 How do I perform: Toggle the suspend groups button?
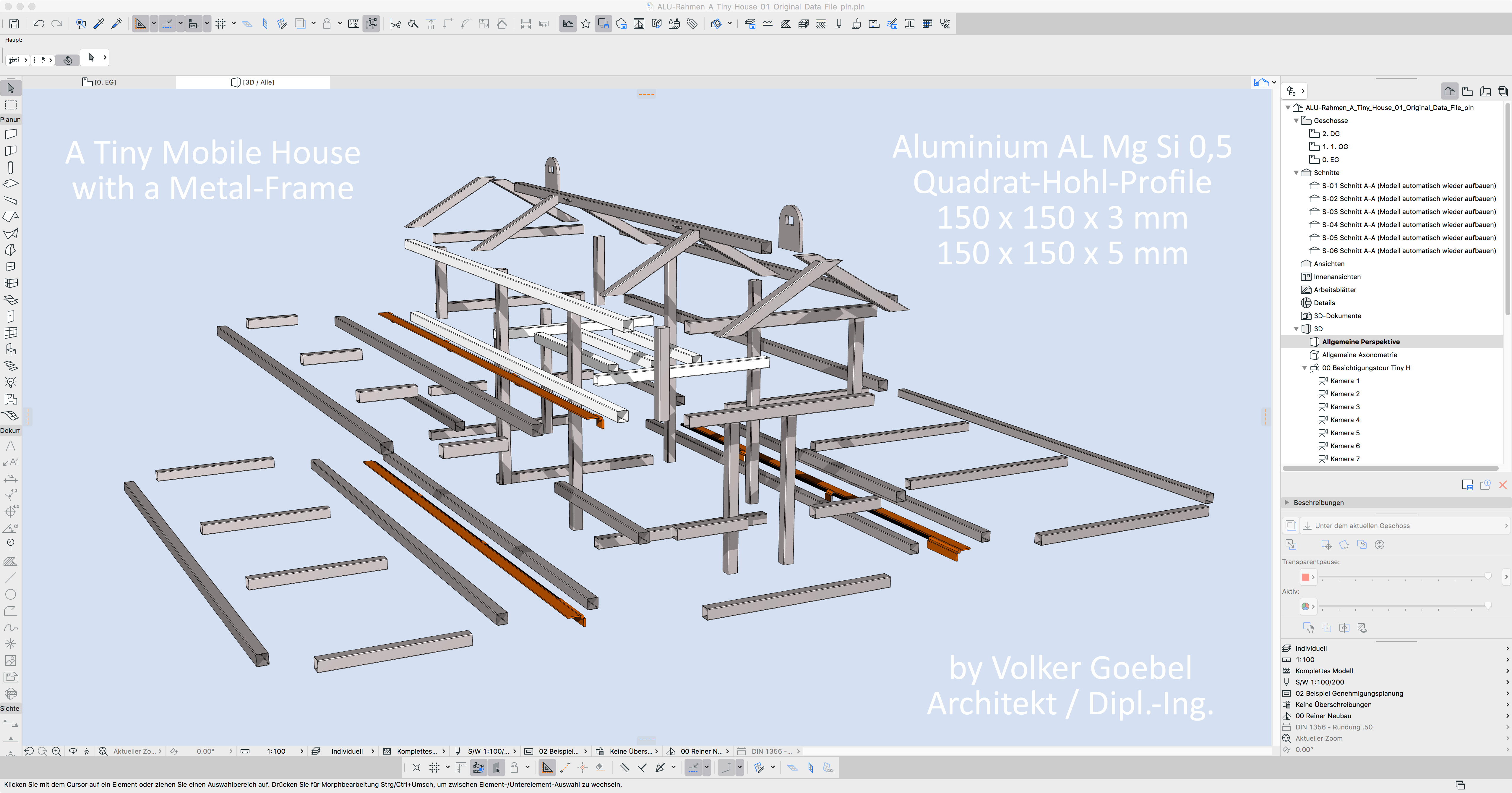click(x=371, y=23)
